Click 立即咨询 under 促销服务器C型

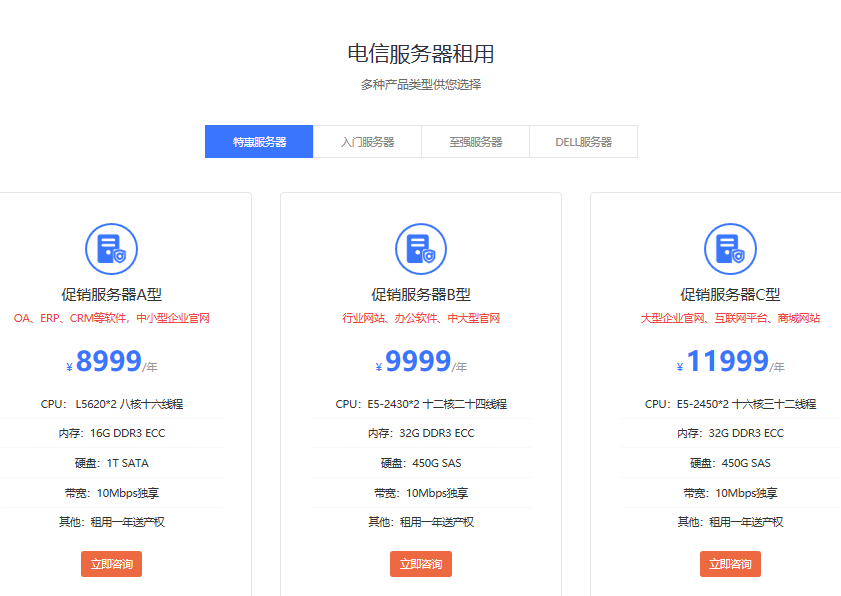[730, 564]
